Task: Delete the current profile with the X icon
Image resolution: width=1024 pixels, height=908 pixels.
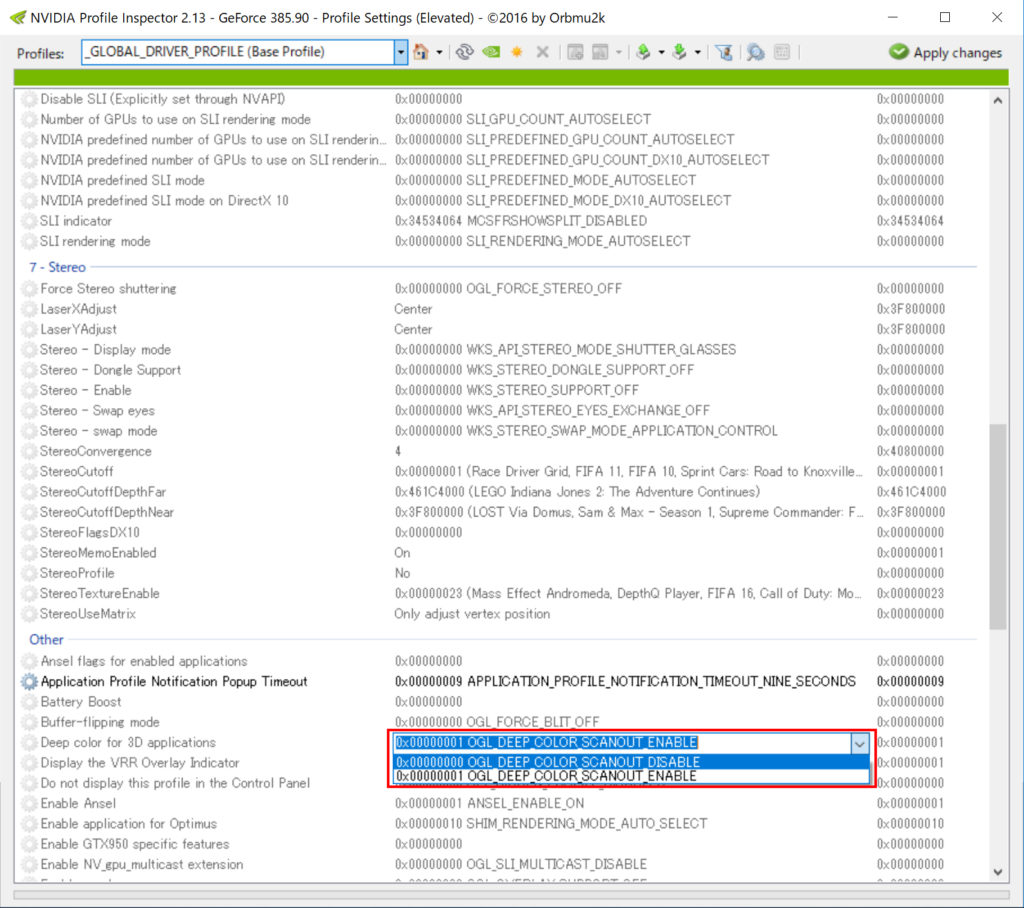Action: point(542,52)
